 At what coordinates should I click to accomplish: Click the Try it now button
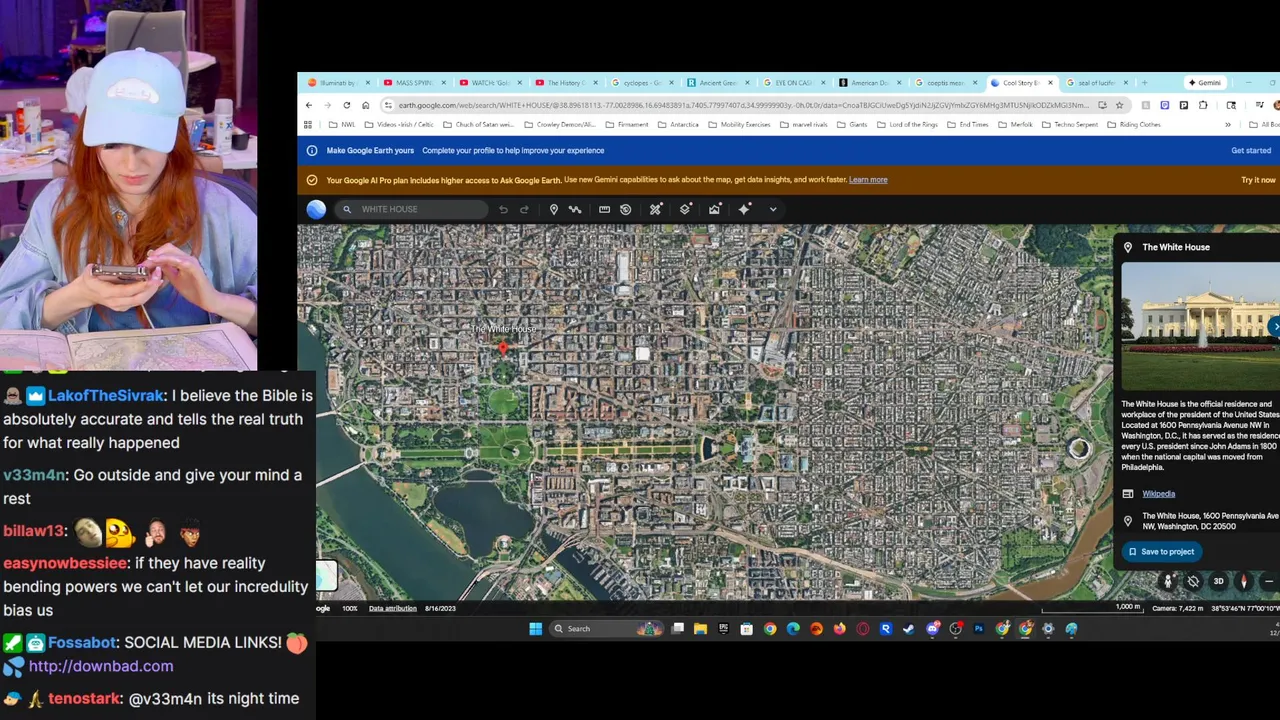point(1258,180)
